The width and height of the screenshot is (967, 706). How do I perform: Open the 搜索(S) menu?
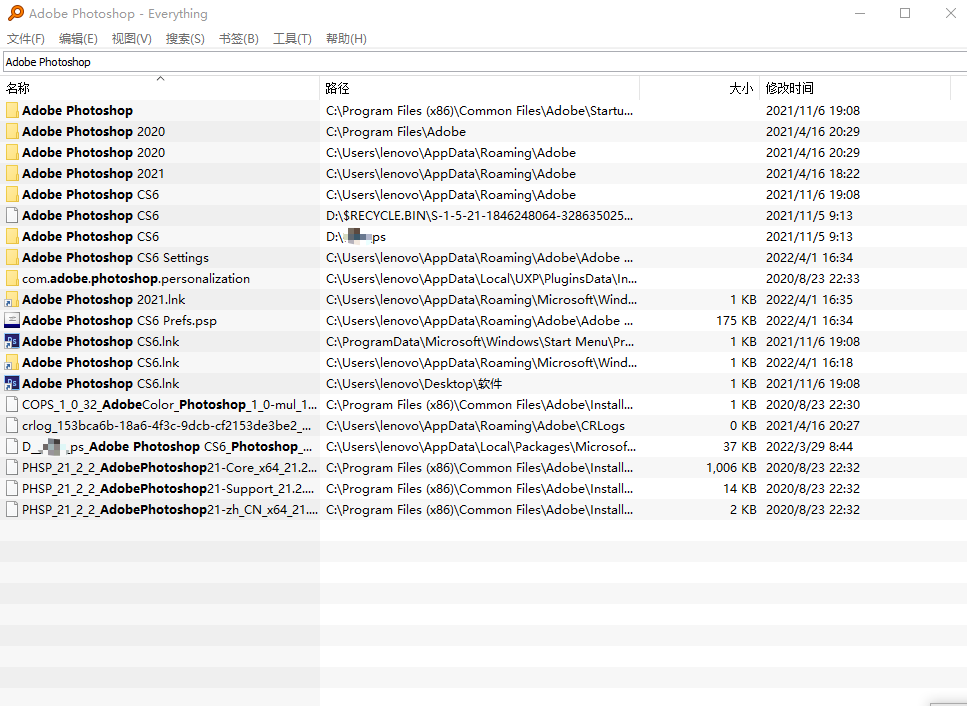tap(185, 39)
